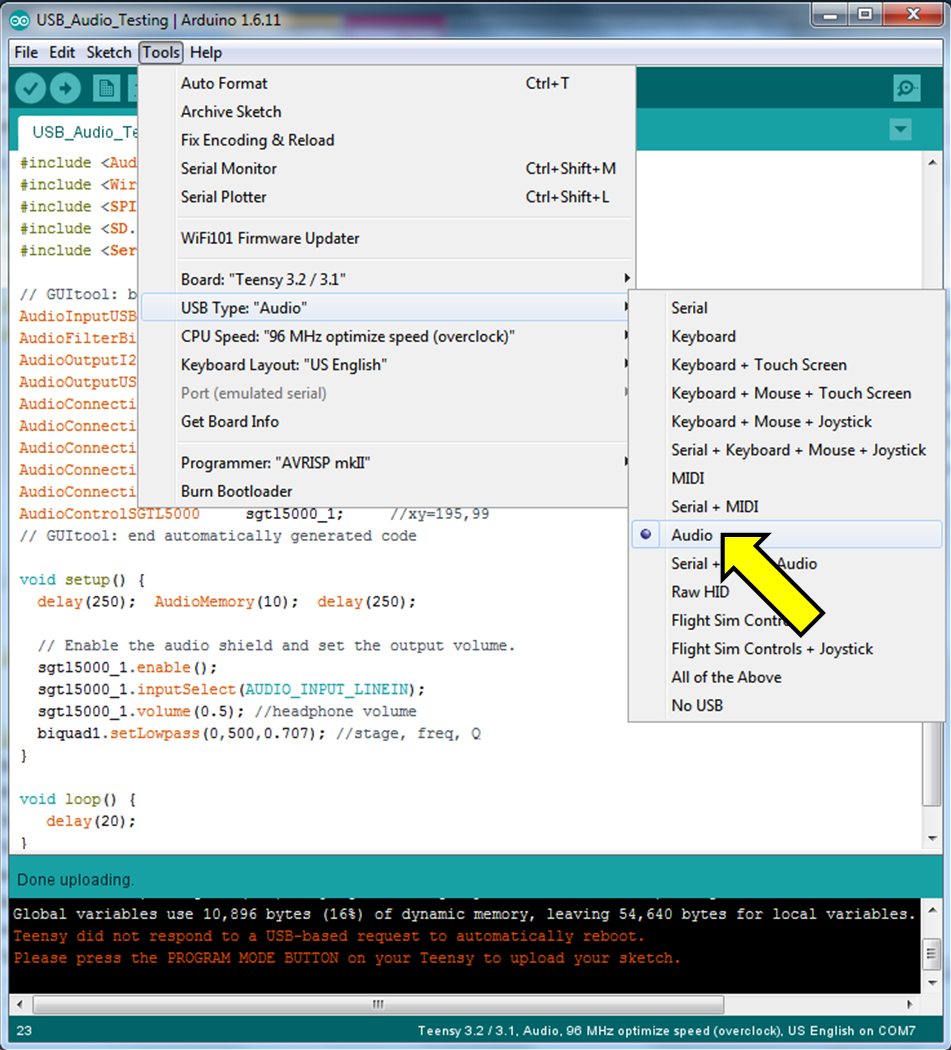Click the editor scroll up arrow
Viewport: 951px width, 1050px height.
[x=932, y=162]
